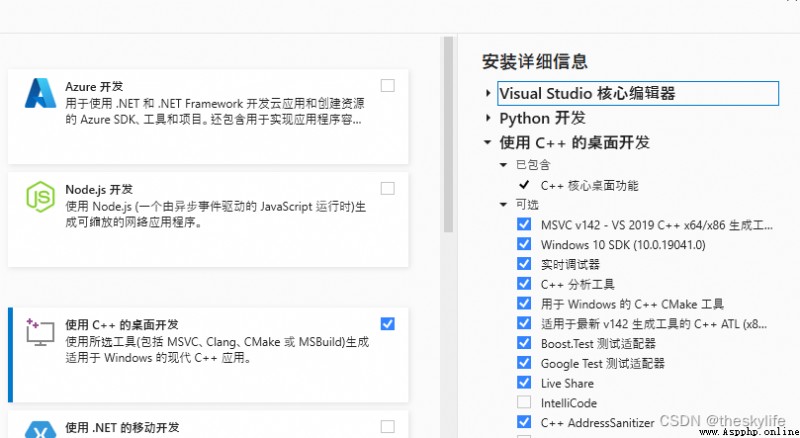Click the Node.js logo icon
Viewport: 800px width, 438px height.
coord(40,197)
